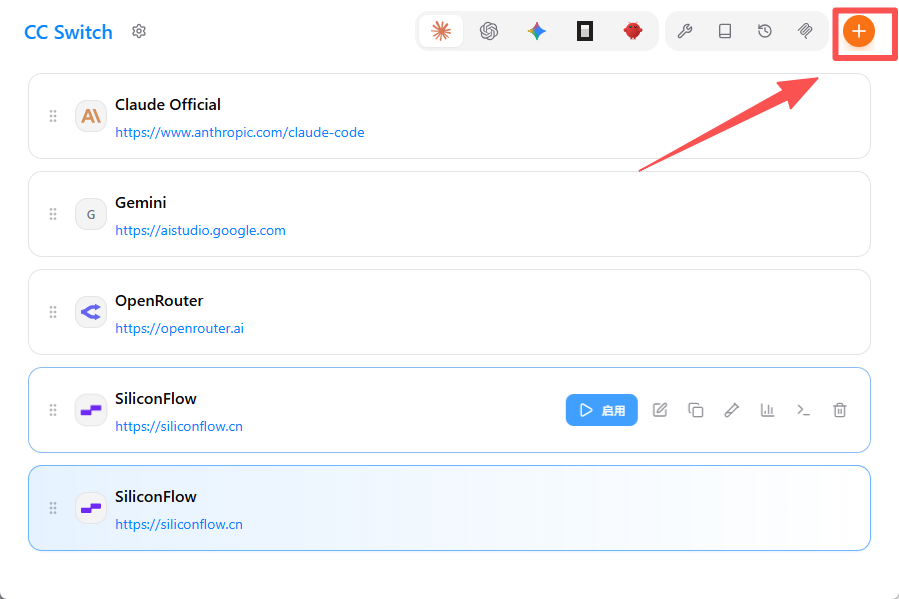Click the OpenRouter logo icon
The image size is (899, 599).
pyautogui.click(x=91, y=312)
